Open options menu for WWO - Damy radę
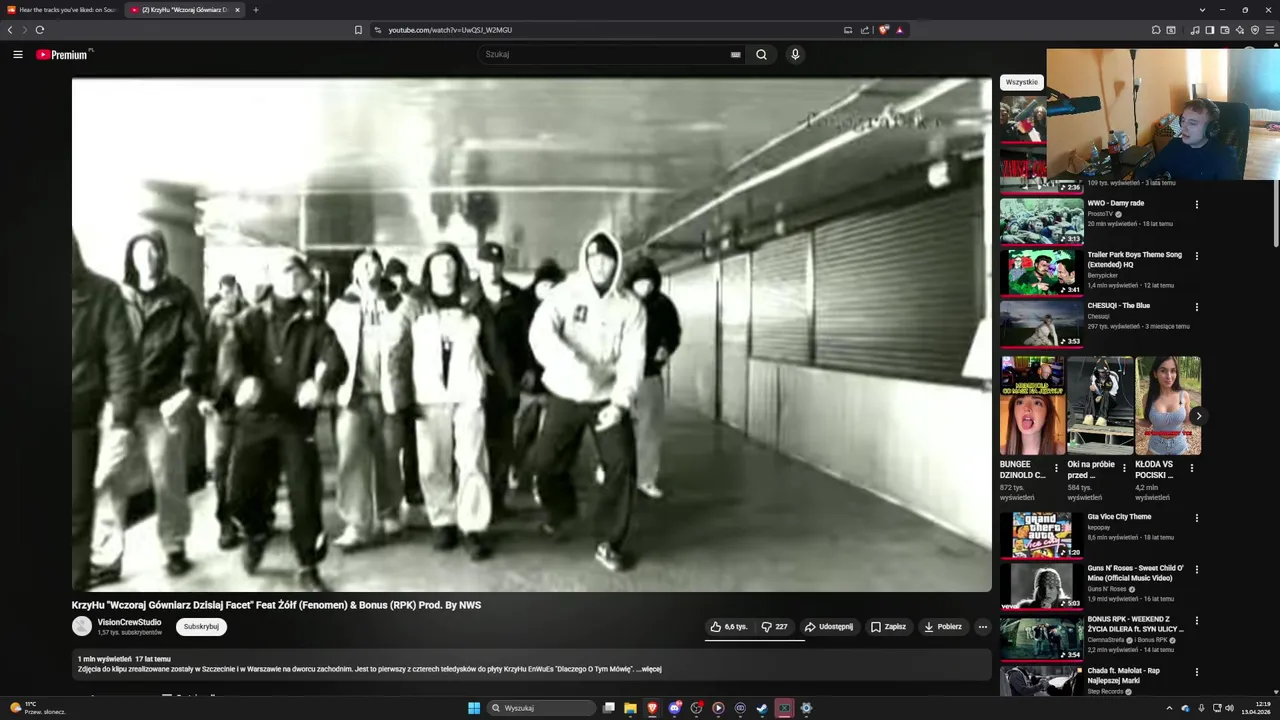Image resolution: width=1280 pixels, height=720 pixels. coord(1196,205)
